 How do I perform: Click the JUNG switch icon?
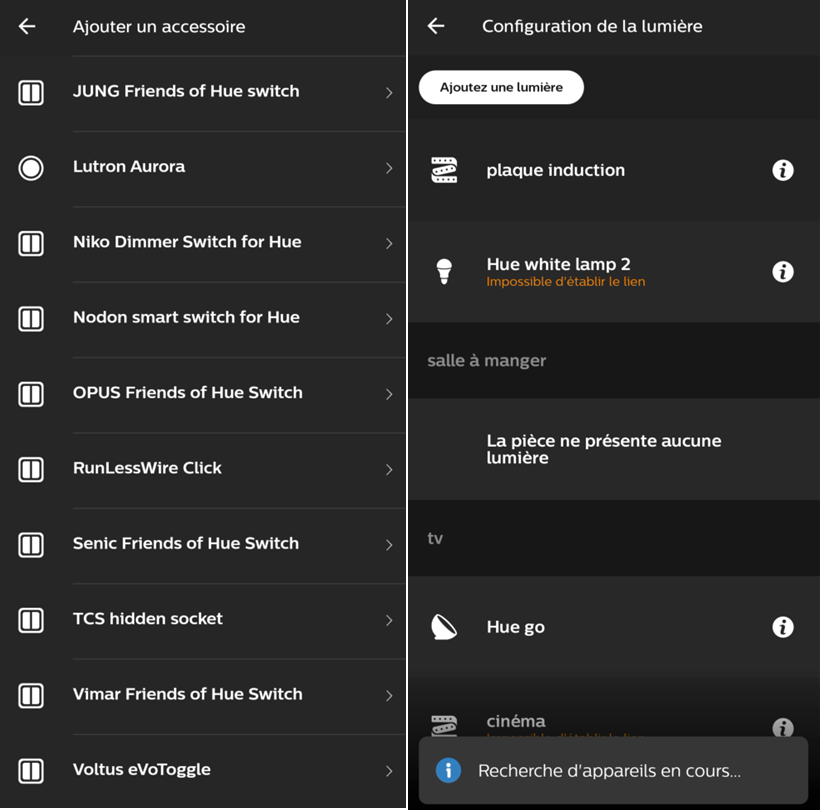tap(31, 93)
